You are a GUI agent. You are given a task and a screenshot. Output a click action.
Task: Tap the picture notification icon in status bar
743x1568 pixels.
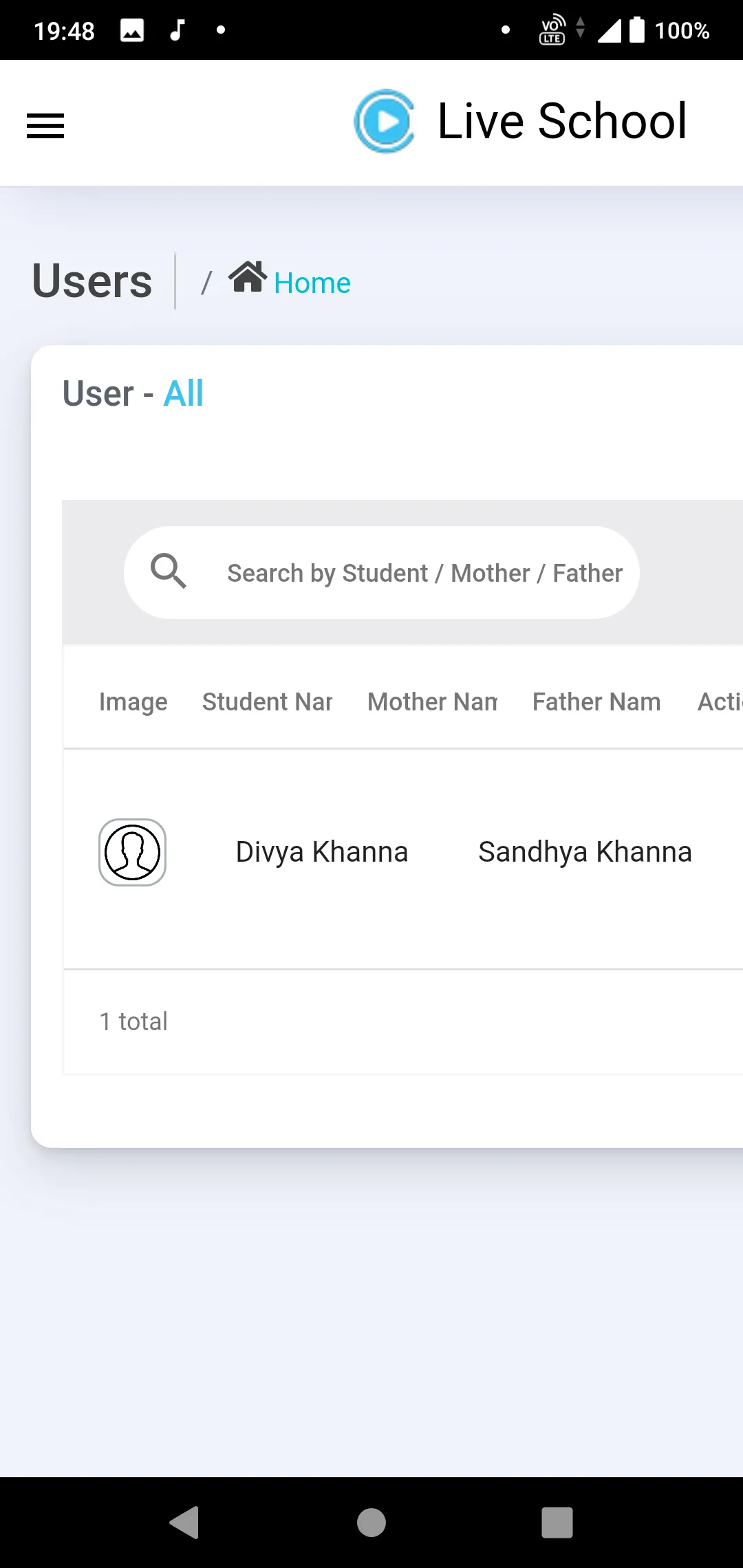tap(132, 30)
